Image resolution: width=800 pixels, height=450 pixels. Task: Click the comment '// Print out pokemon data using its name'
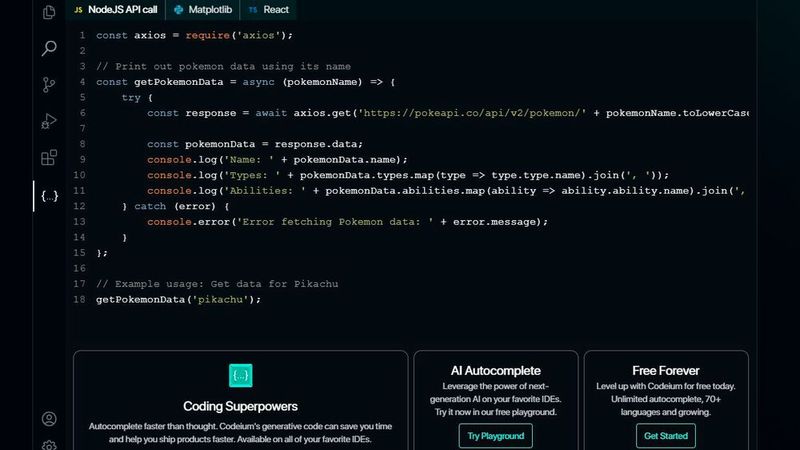tap(223, 66)
